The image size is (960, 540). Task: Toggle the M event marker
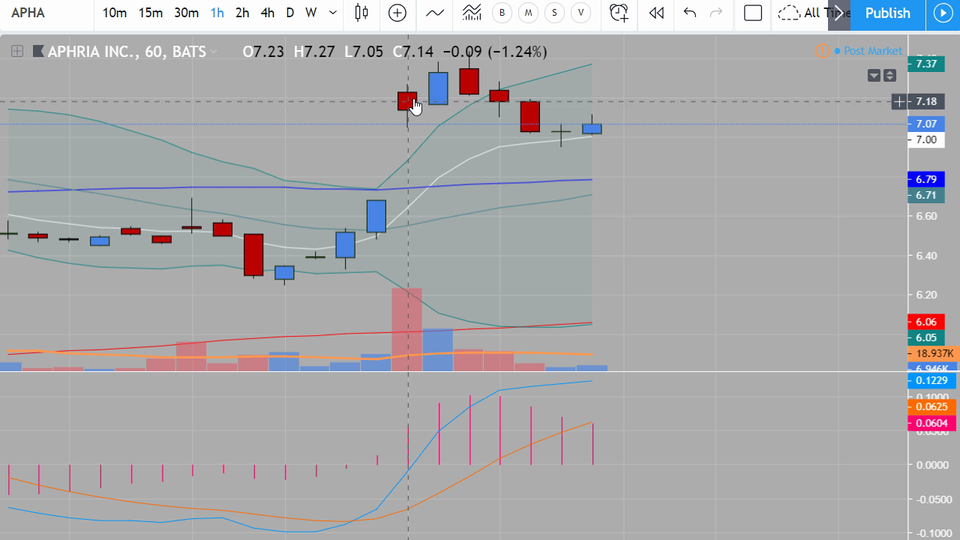[528, 13]
